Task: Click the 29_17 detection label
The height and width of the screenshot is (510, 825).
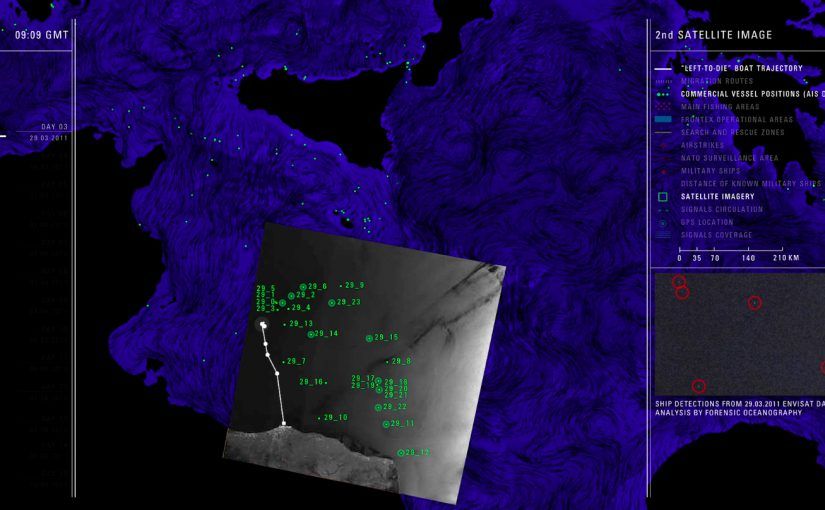Action: click(363, 378)
